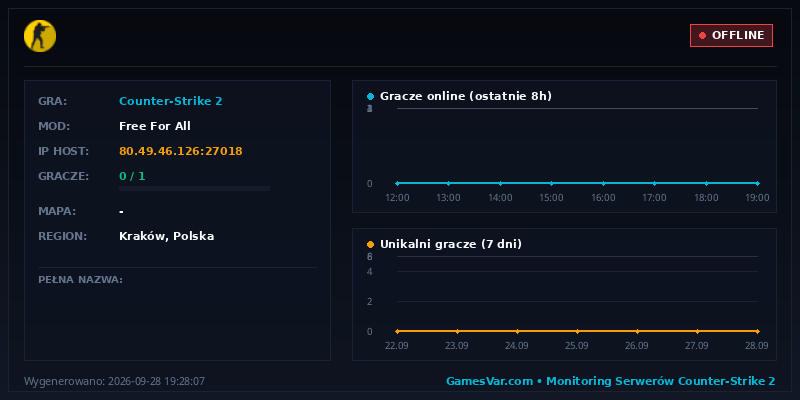Click the cyan dot beside Gracze online
Screen dimensions: 800x400
(370, 96)
